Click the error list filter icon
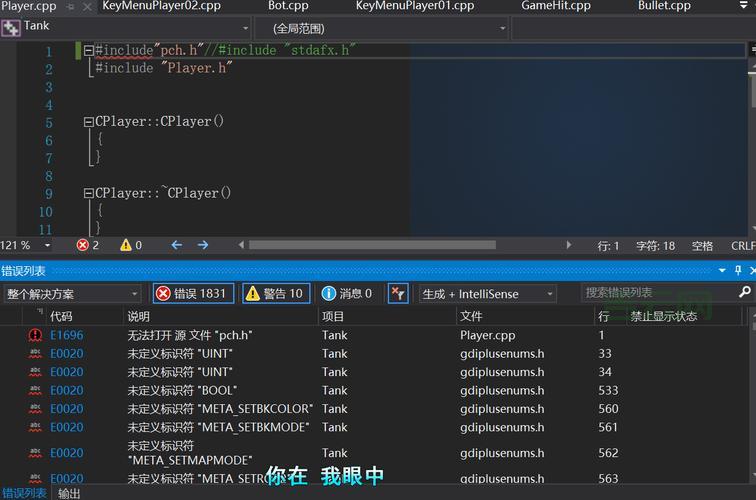The width and height of the screenshot is (756, 500). point(397,293)
